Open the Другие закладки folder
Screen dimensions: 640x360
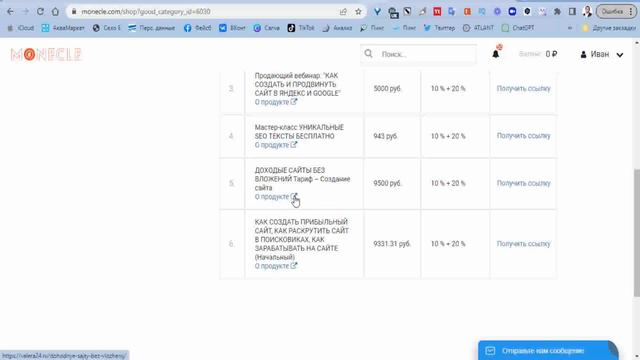pos(609,28)
